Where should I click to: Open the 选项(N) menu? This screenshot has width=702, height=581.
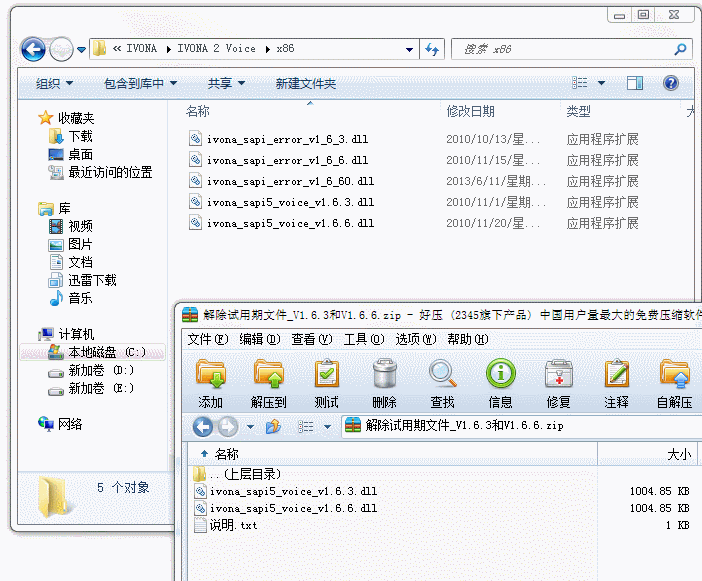coord(416,339)
